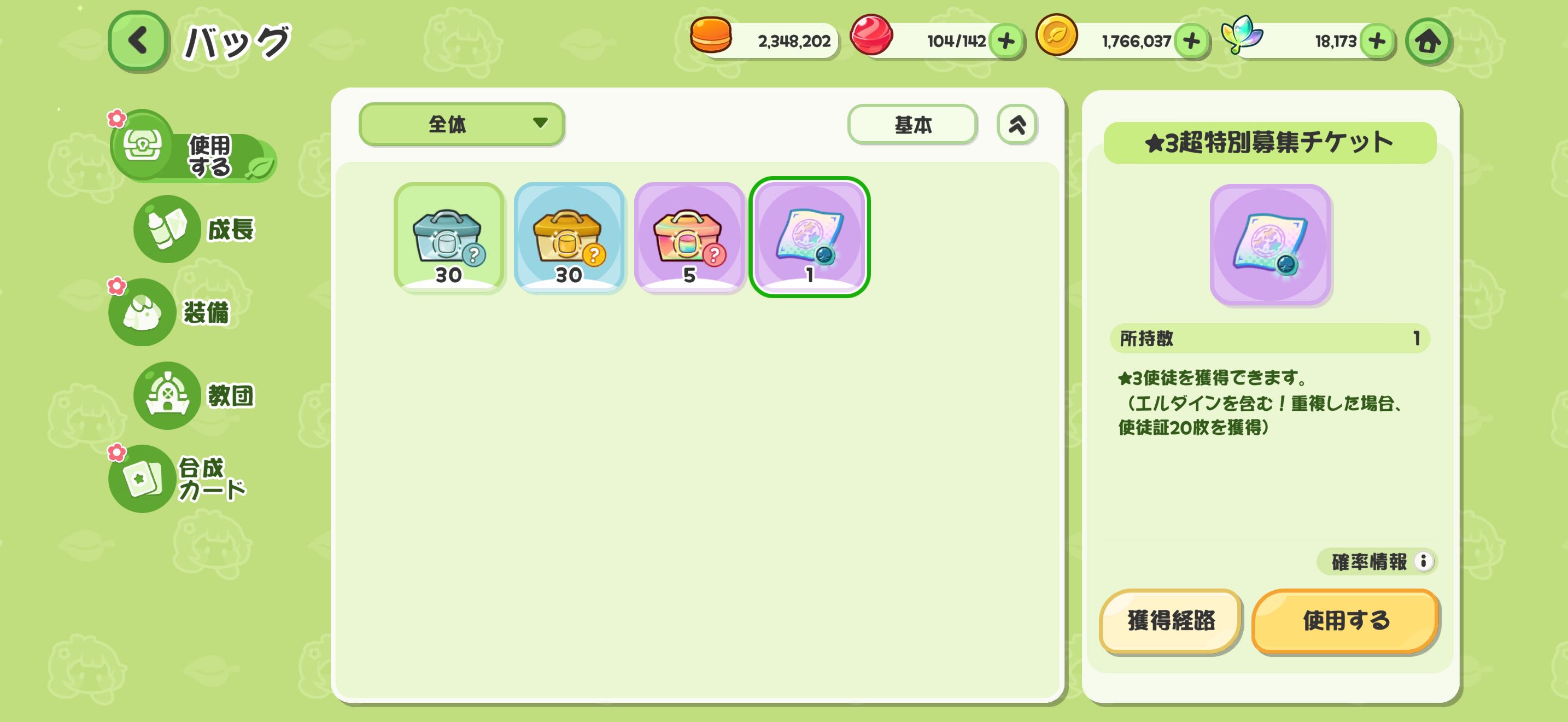Open the 教団 category tab

(x=195, y=395)
